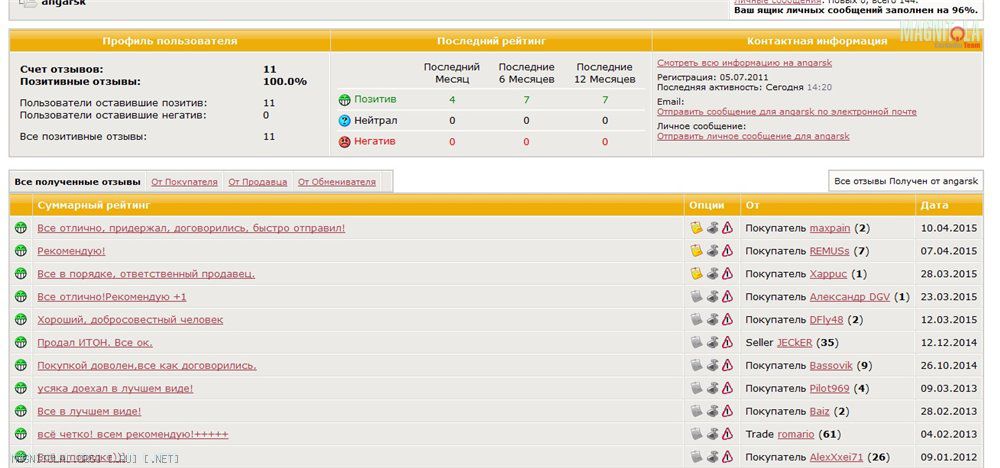The image size is (1000, 468).
Task: Switch to the 'От Покупателя' tab
Action: click(x=184, y=182)
